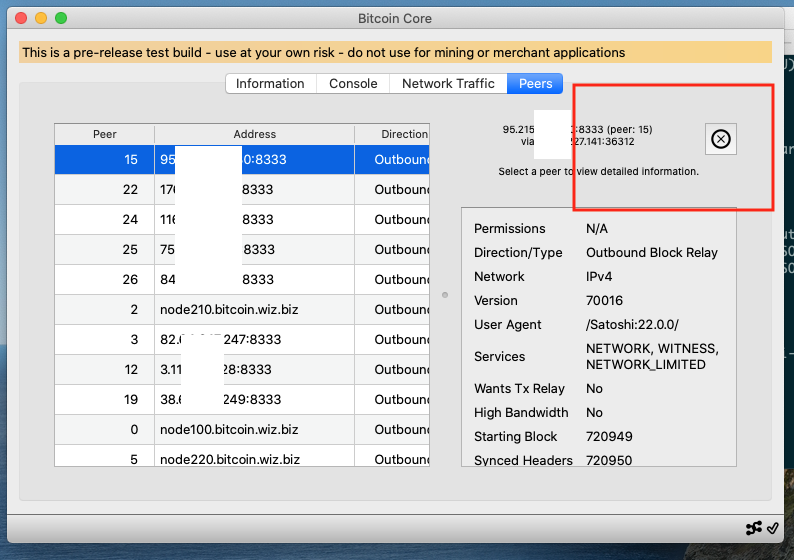Image resolution: width=794 pixels, height=560 pixels.
Task: Select peer row 24
Action: [242, 219]
